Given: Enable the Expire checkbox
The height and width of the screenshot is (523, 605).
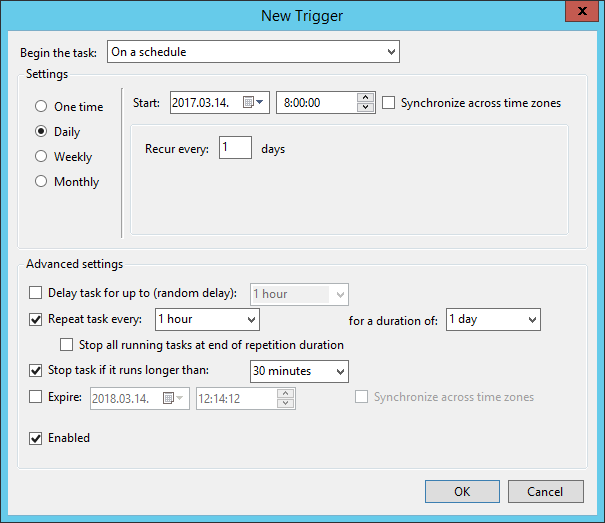Looking at the screenshot, I should point(37,397).
